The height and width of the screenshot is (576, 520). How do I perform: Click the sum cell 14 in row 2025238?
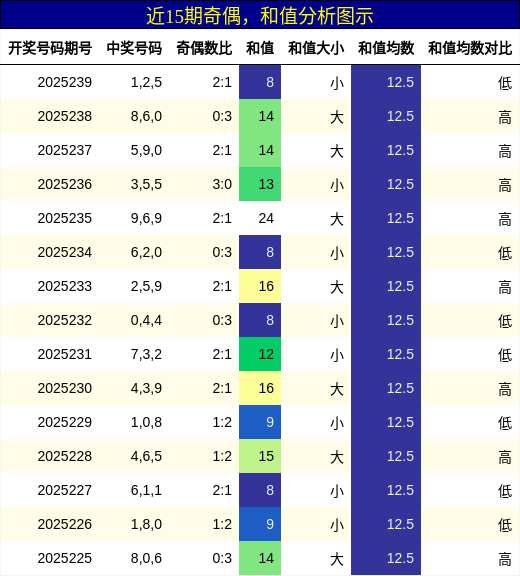[x=260, y=116]
